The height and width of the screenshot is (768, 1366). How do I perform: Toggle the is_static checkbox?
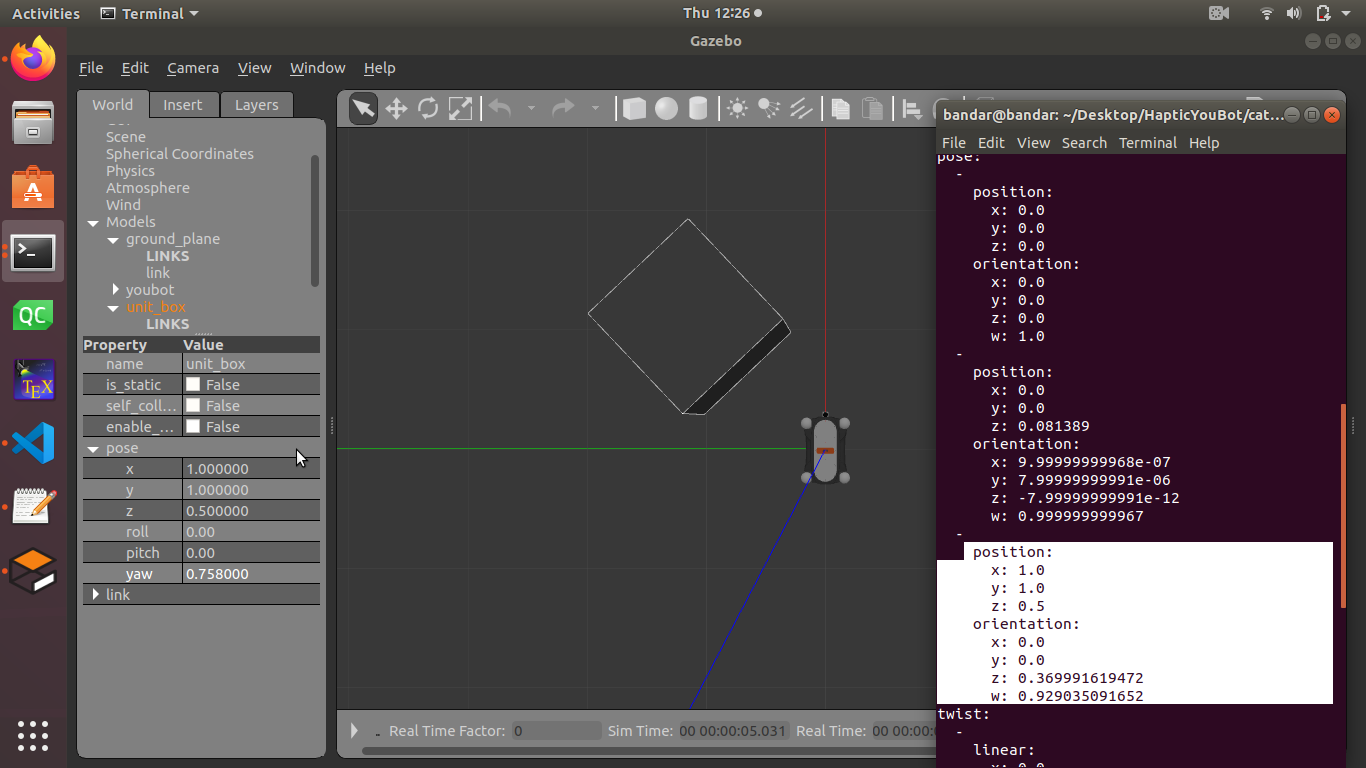[x=193, y=385]
